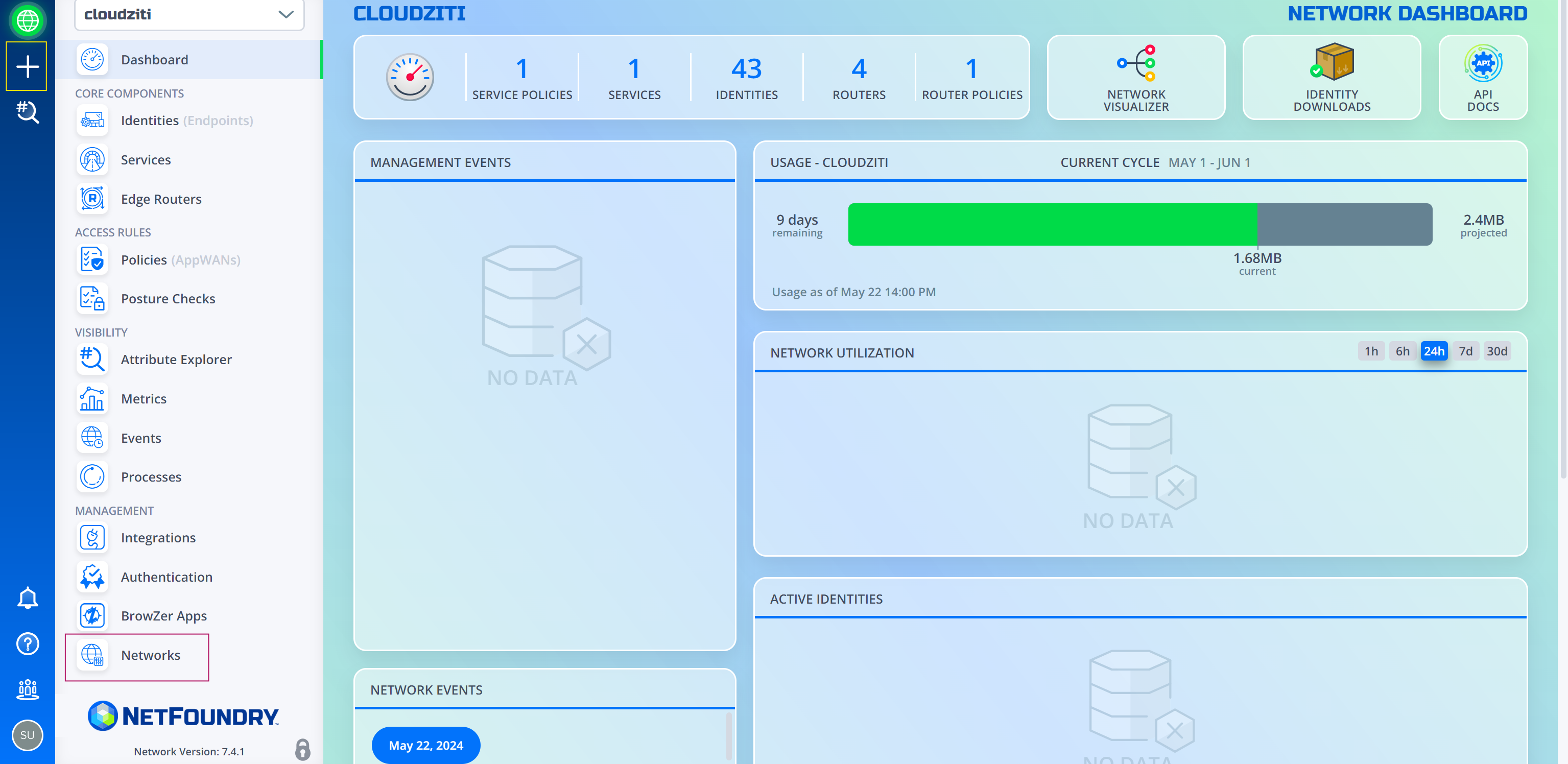Viewport: 1568px width, 764px height.
Task: Click the Networks globe icon in sidebar
Action: [92, 655]
